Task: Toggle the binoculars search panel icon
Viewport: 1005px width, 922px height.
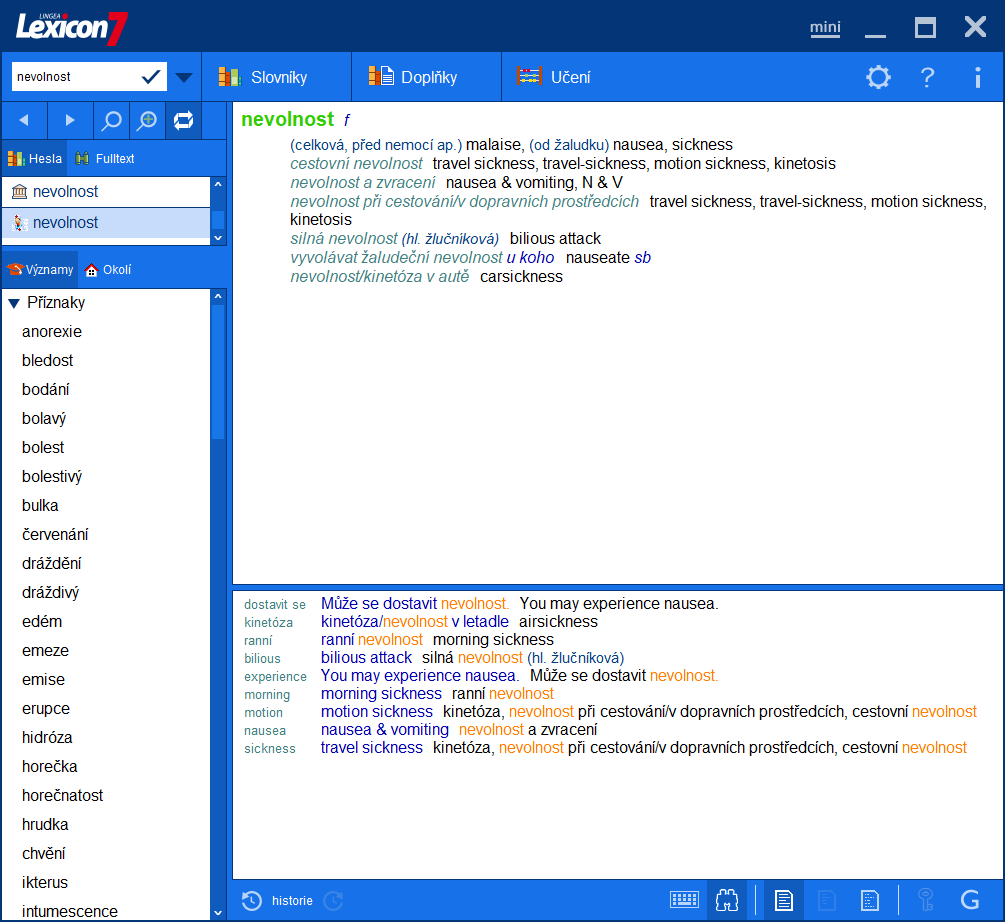Action: (727, 900)
